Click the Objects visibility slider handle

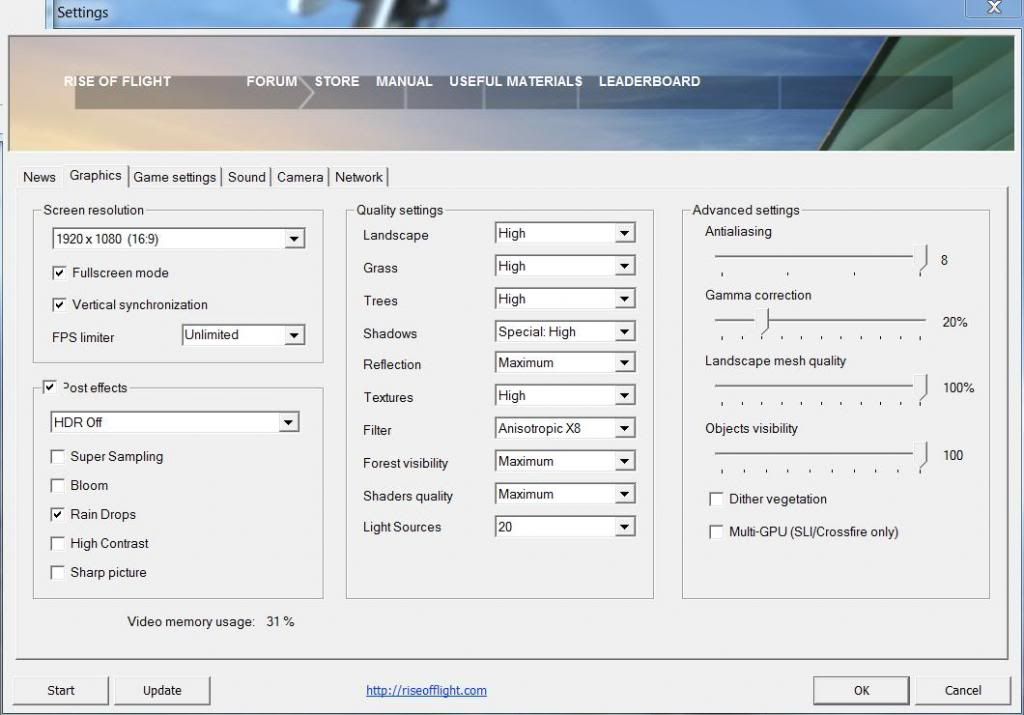pos(921,456)
